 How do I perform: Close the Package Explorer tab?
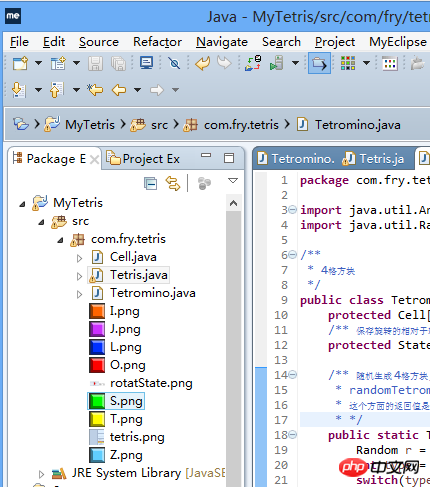[x=95, y=160]
